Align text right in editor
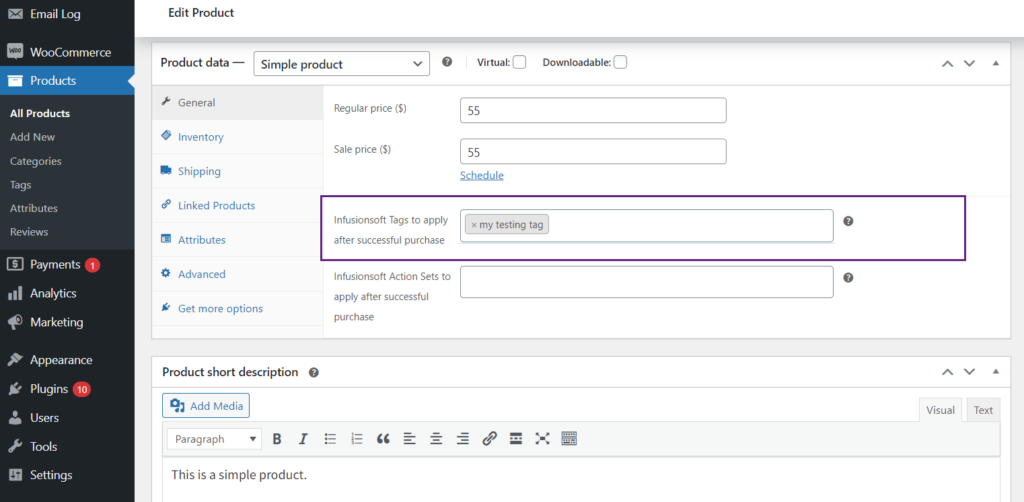1024x502 pixels. [x=463, y=439]
